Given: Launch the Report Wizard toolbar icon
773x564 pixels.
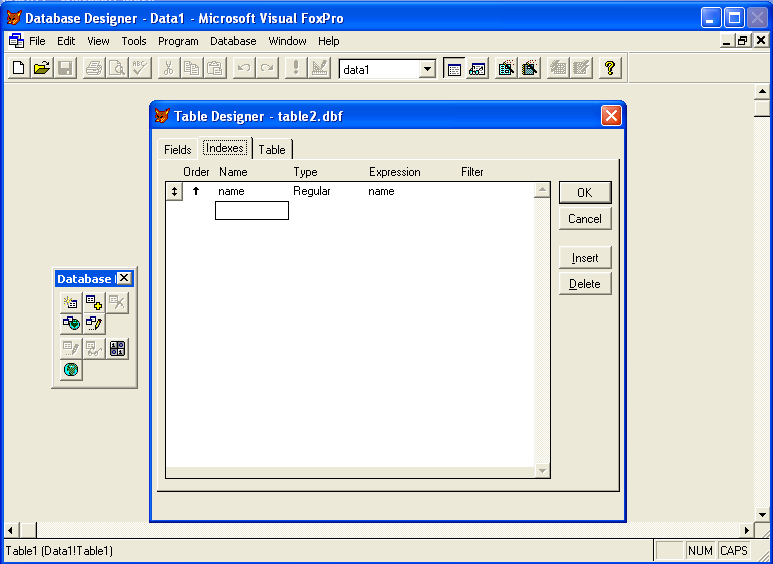Looking at the screenshot, I should point(529,68).
